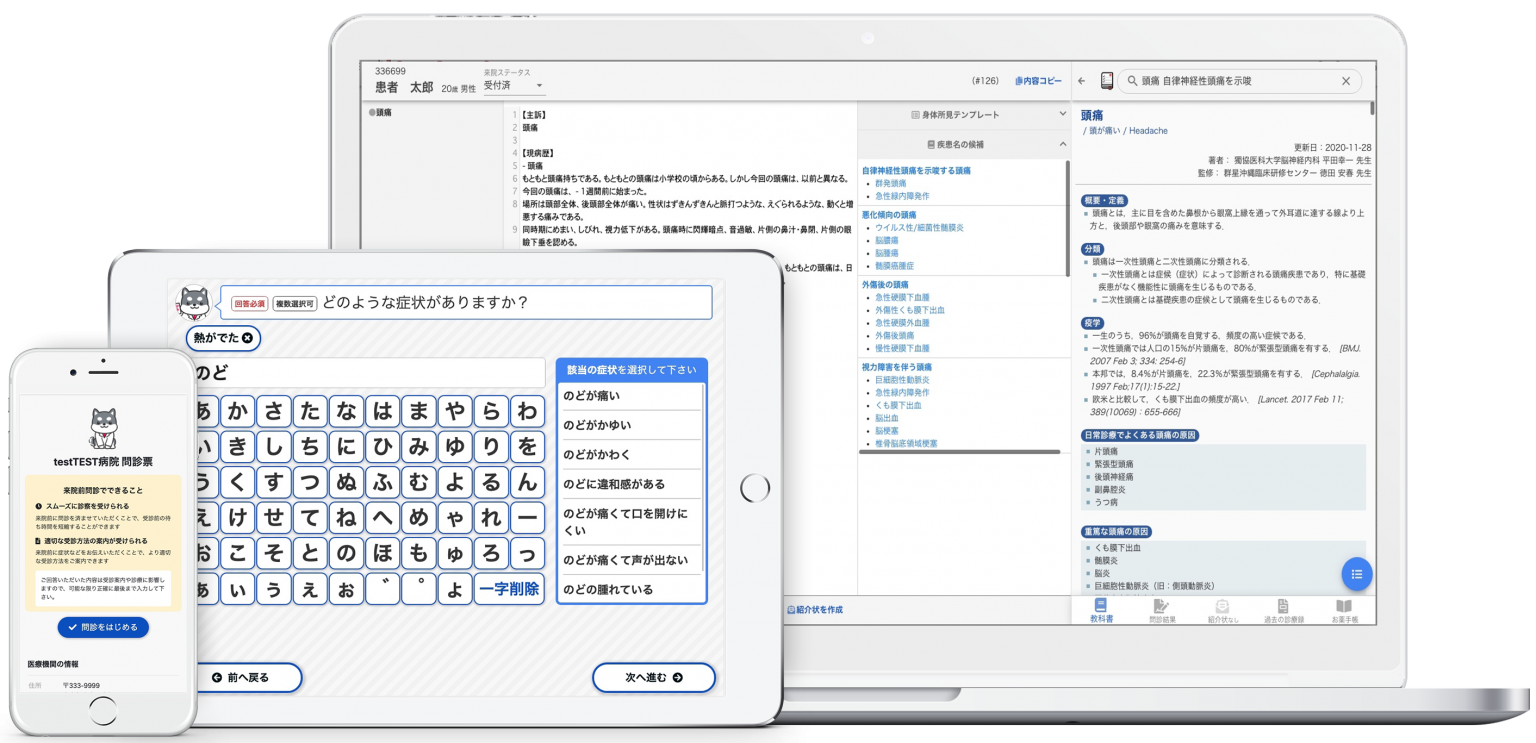Open the 巨細胞性動脈炎 link in the candidate list

pyautogui.click(x=902, y=380)
